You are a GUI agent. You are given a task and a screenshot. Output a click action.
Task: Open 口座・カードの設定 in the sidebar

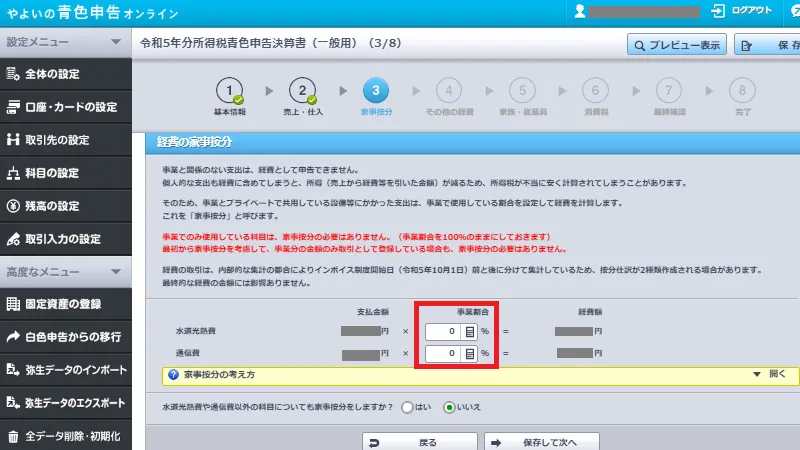point(66,107)
